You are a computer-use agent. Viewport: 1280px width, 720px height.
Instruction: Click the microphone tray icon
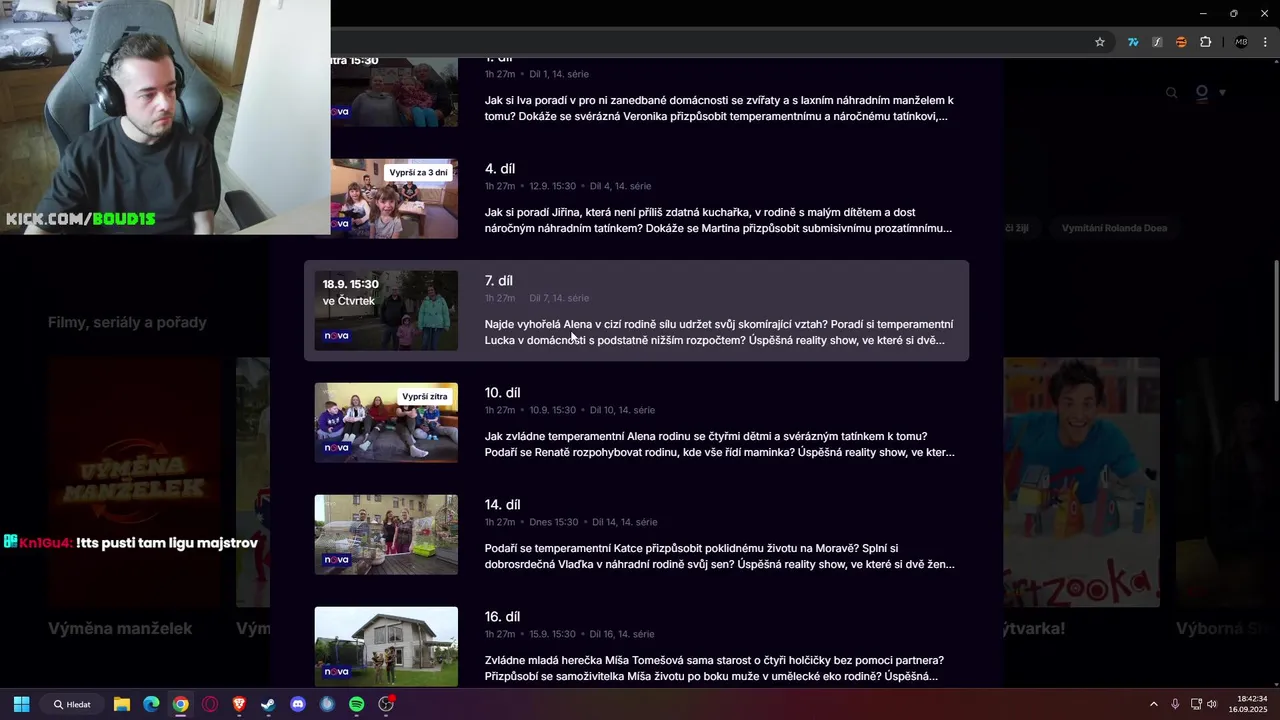click(1175, 704)
